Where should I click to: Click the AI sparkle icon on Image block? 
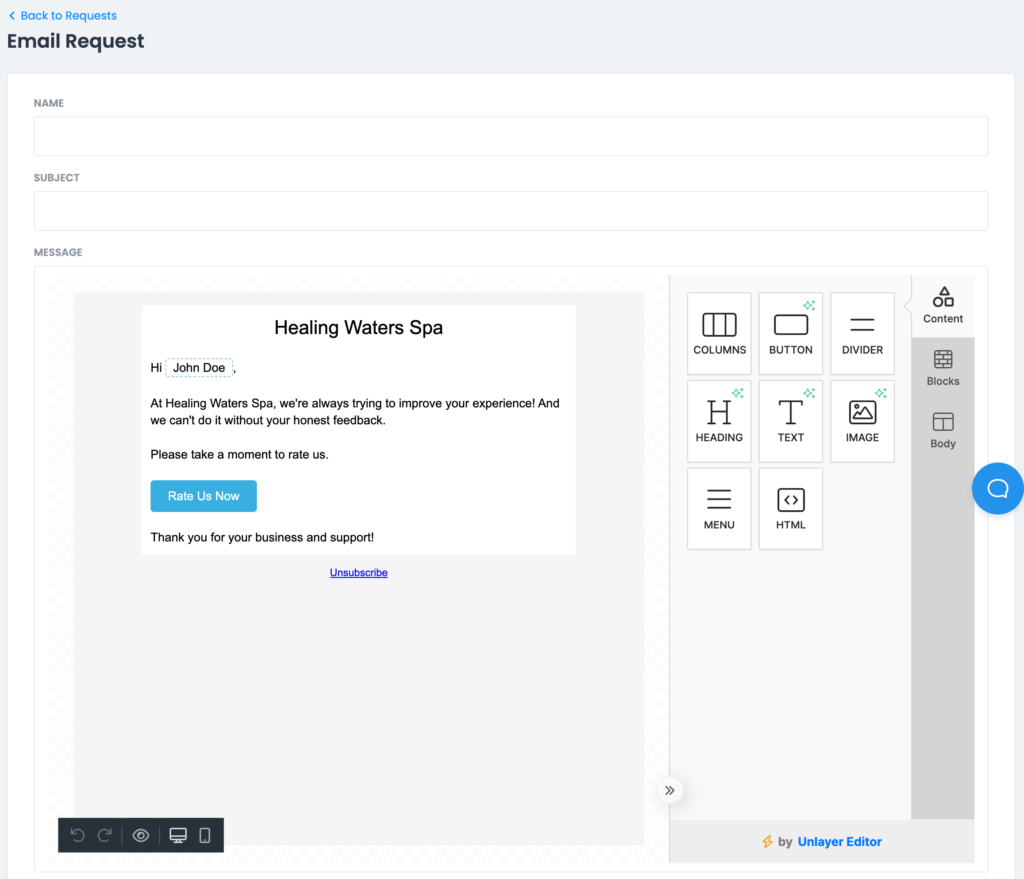pyautogui.click(x=881, y=392)
